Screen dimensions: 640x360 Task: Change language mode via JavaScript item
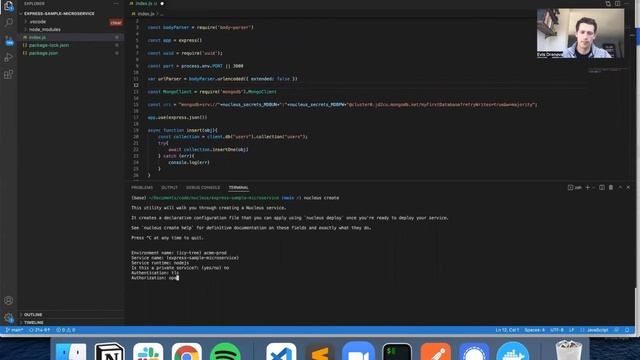click(597, 330)
